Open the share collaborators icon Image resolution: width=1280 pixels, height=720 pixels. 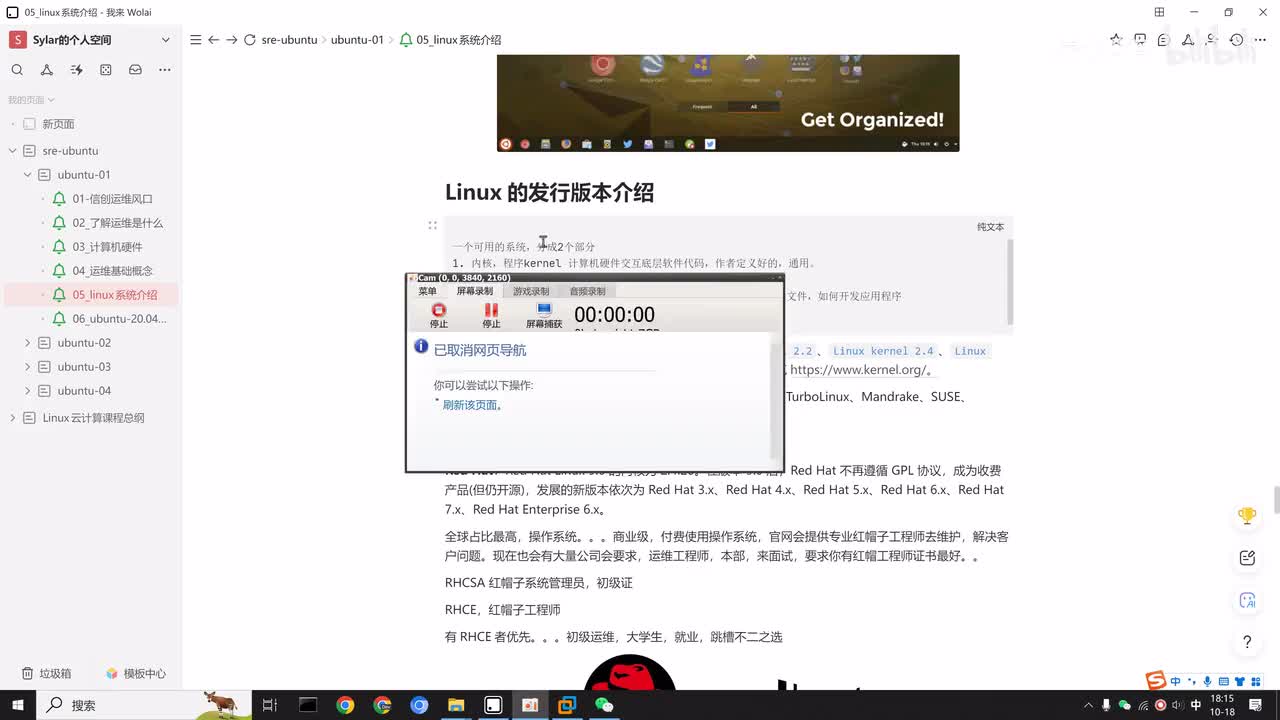coord(1212,40)
